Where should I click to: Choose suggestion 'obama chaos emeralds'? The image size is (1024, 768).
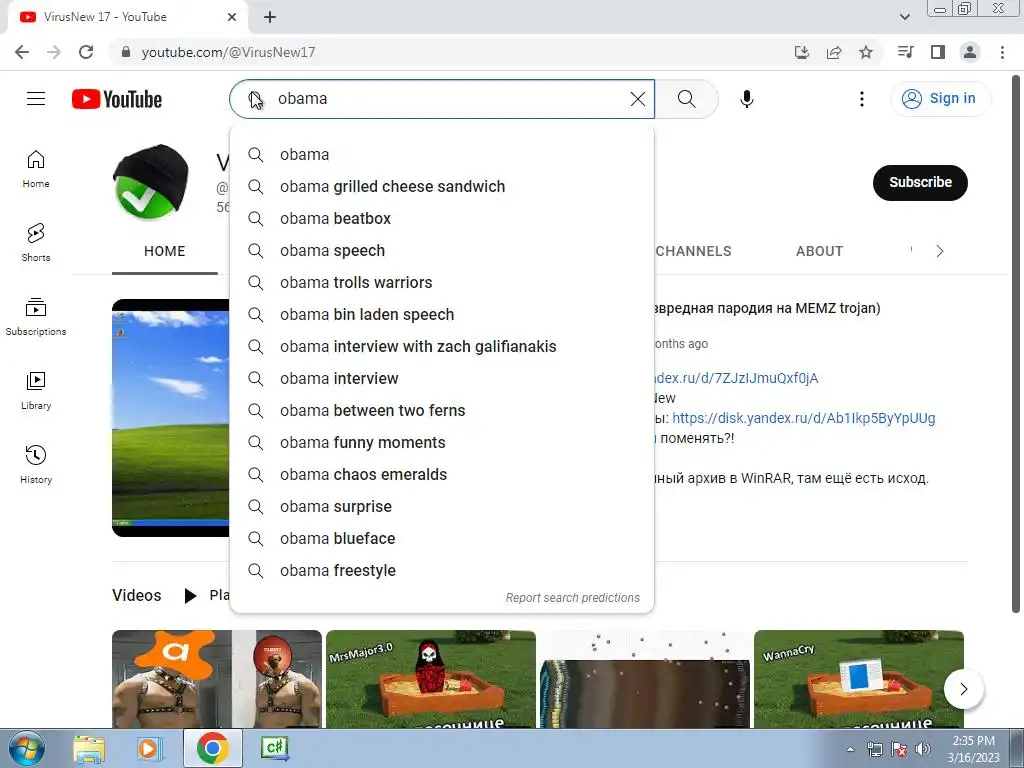[x=442, y=475]
